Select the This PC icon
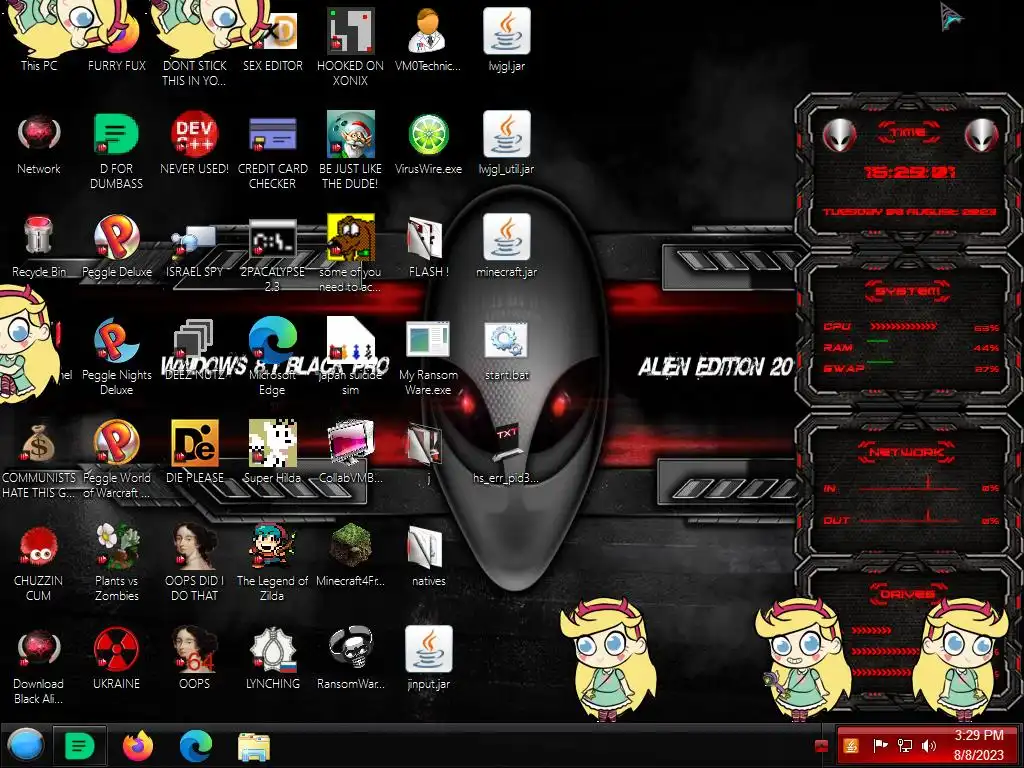The height and width of the screenshot is (768, 1024). click(39, 65)
